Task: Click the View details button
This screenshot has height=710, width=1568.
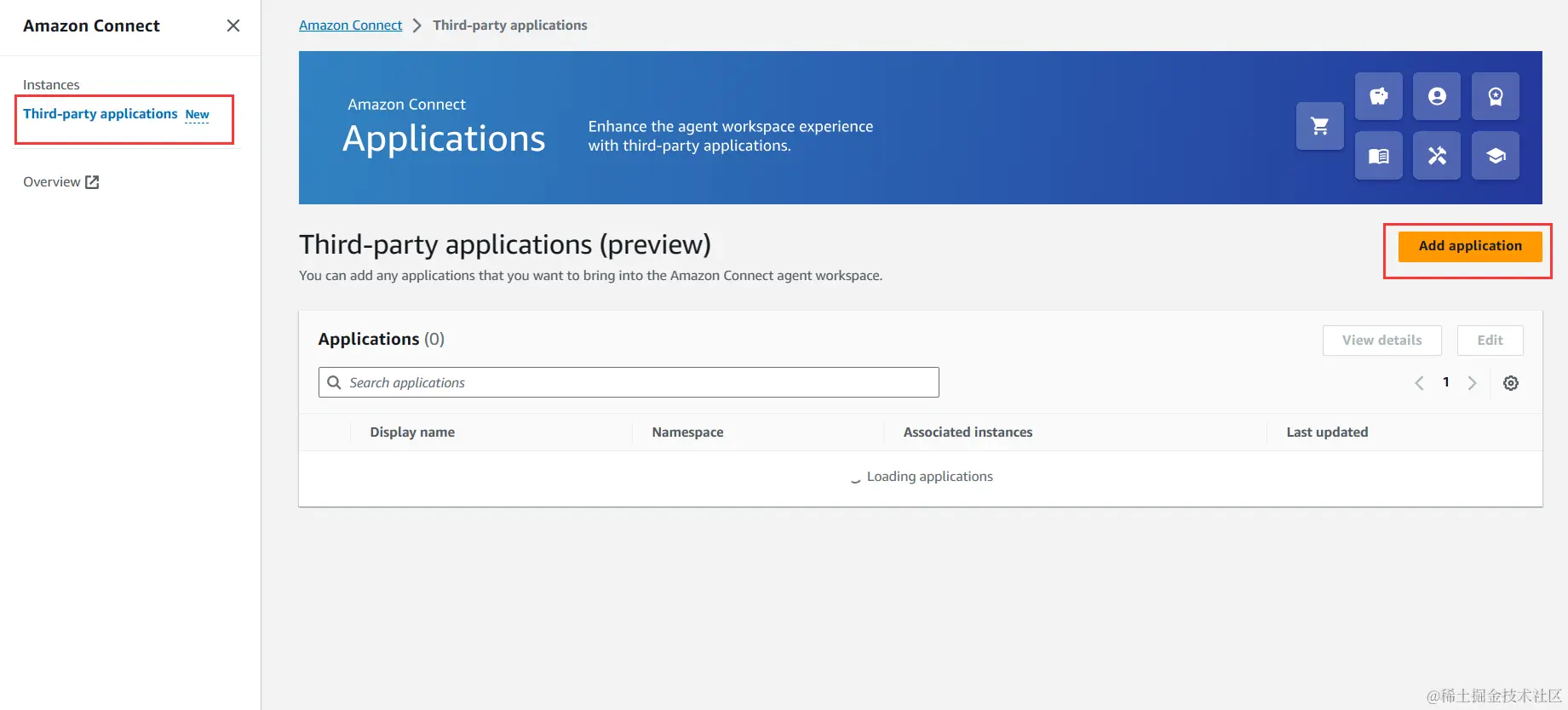Action: [1381, 341]
